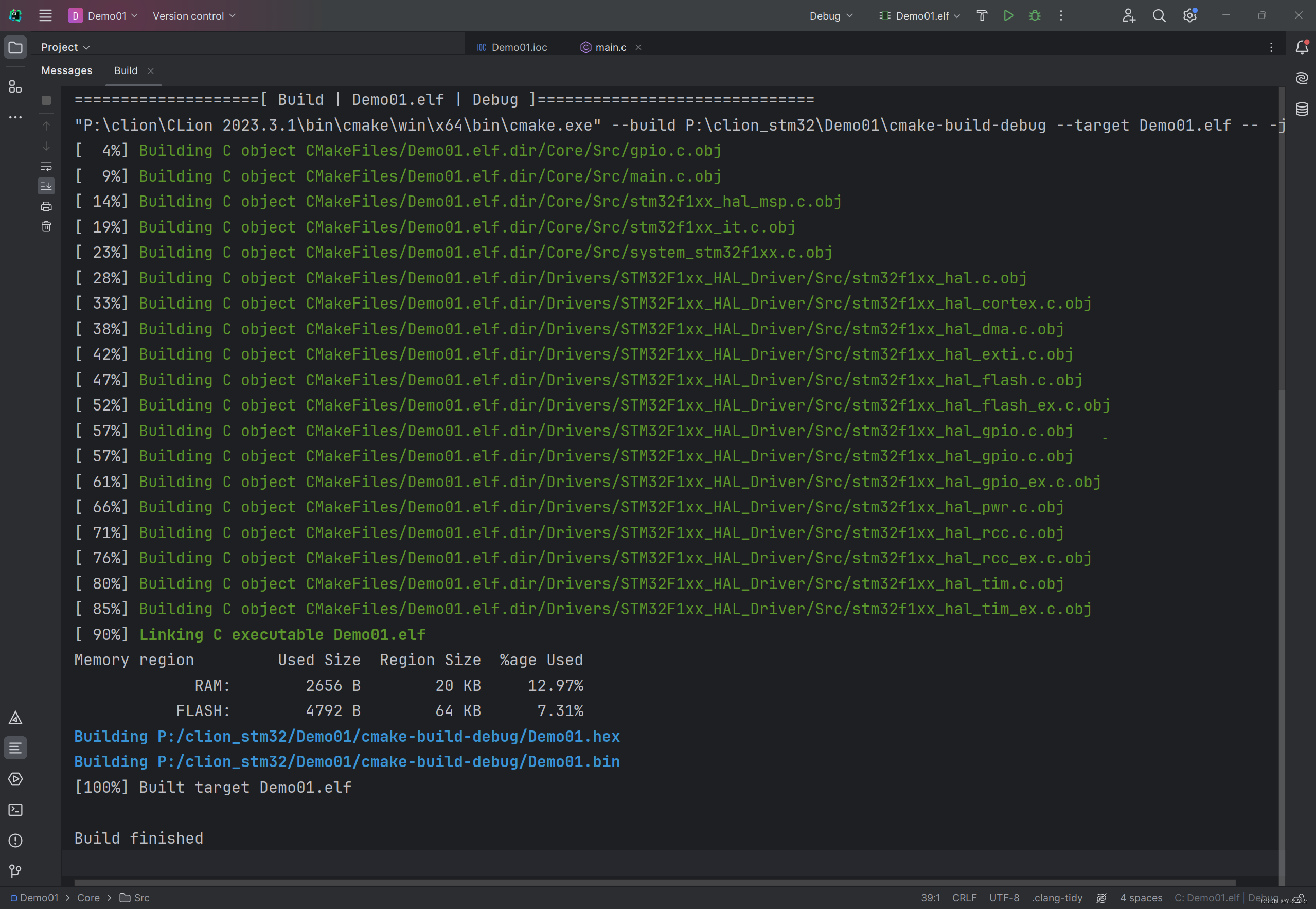Use the horizontal scrollbar of build output
The image size is (1316, 909).
tap(655, 882)
